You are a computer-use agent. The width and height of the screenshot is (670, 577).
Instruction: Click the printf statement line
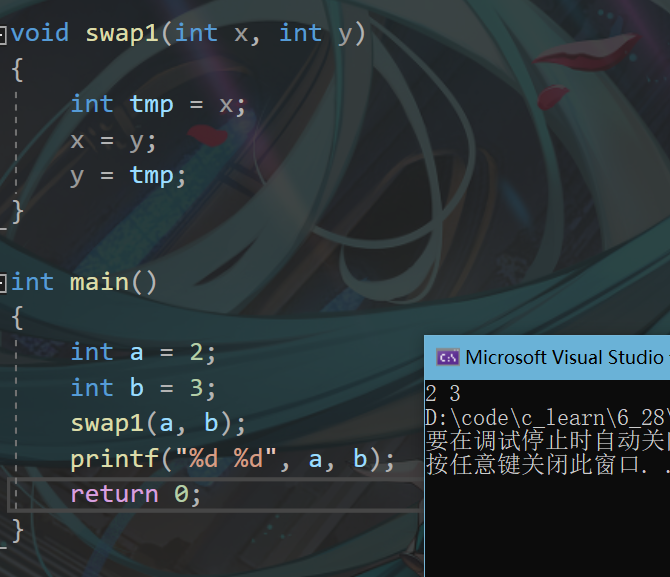point(233,459)
